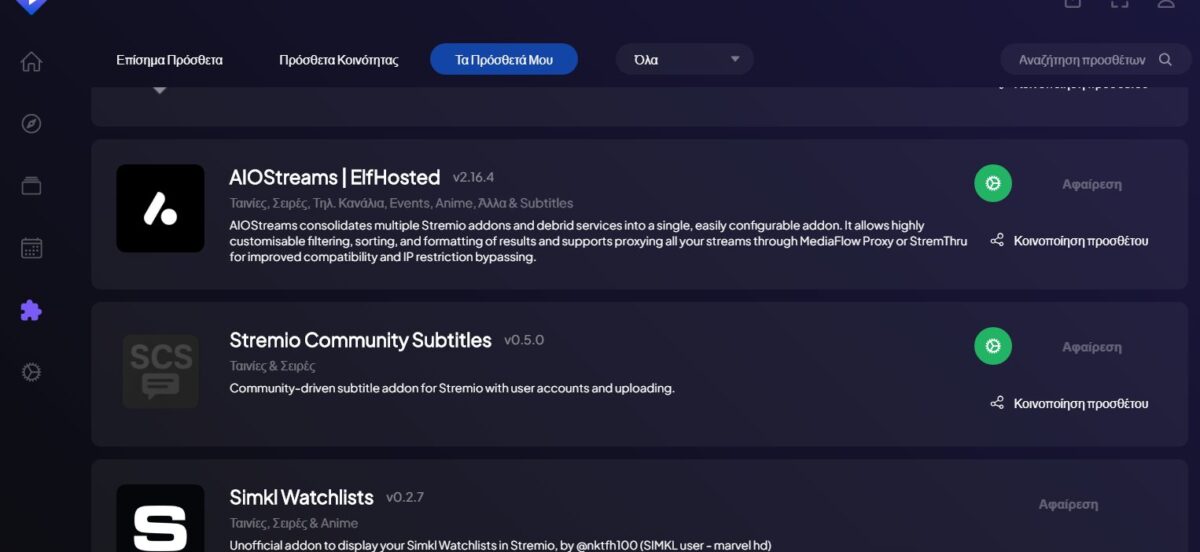Click the AIOStreams | ElfHosted title
1200x552 pixels.
[x=334, y=177]
